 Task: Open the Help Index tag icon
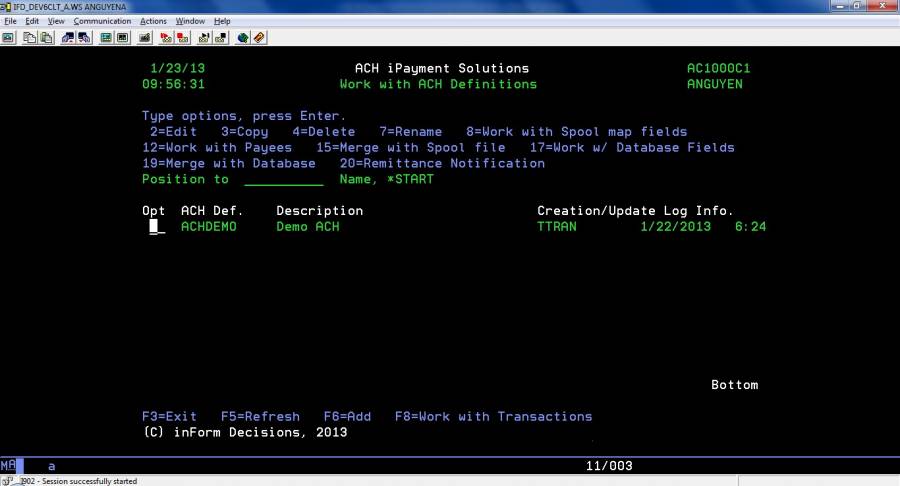click(259, 38)
